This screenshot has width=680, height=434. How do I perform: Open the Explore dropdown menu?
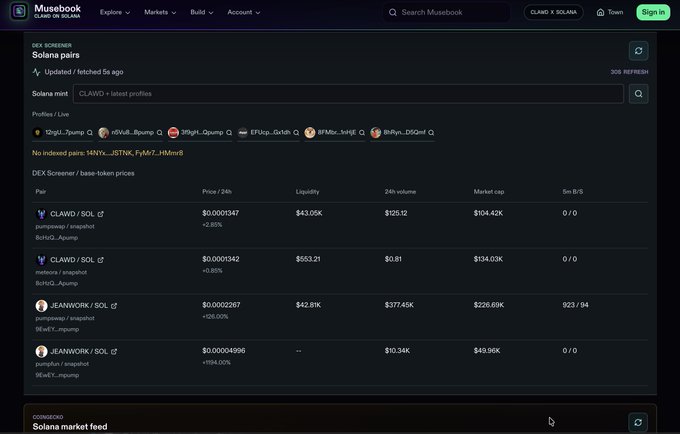tap(115, 12)
